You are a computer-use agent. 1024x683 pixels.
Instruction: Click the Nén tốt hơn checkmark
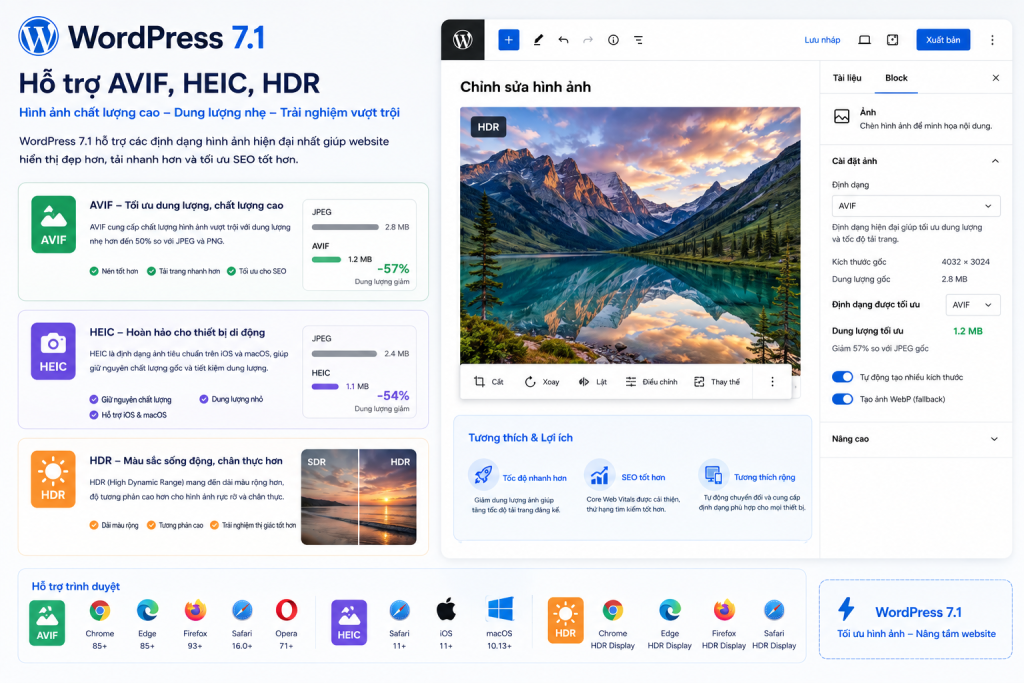coord(94,271)
